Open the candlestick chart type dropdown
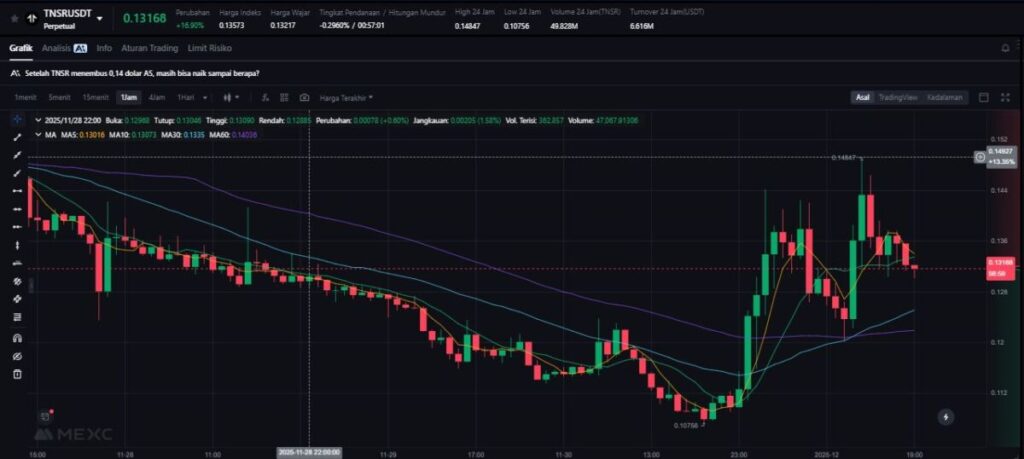This screenshot has width=1024, height=459. click(231, 98)
